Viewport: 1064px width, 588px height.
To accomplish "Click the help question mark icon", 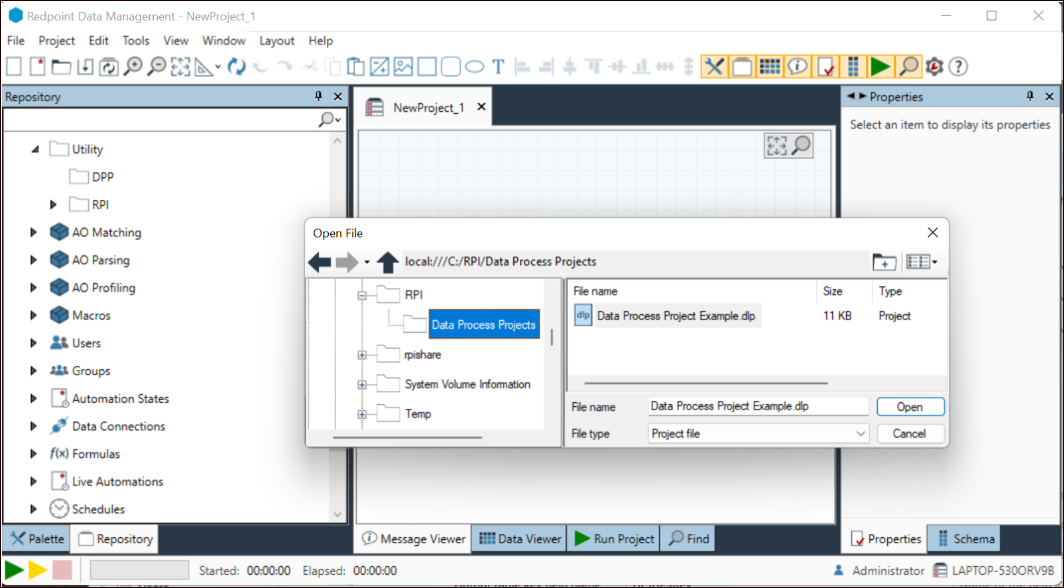I will [958, 67].
